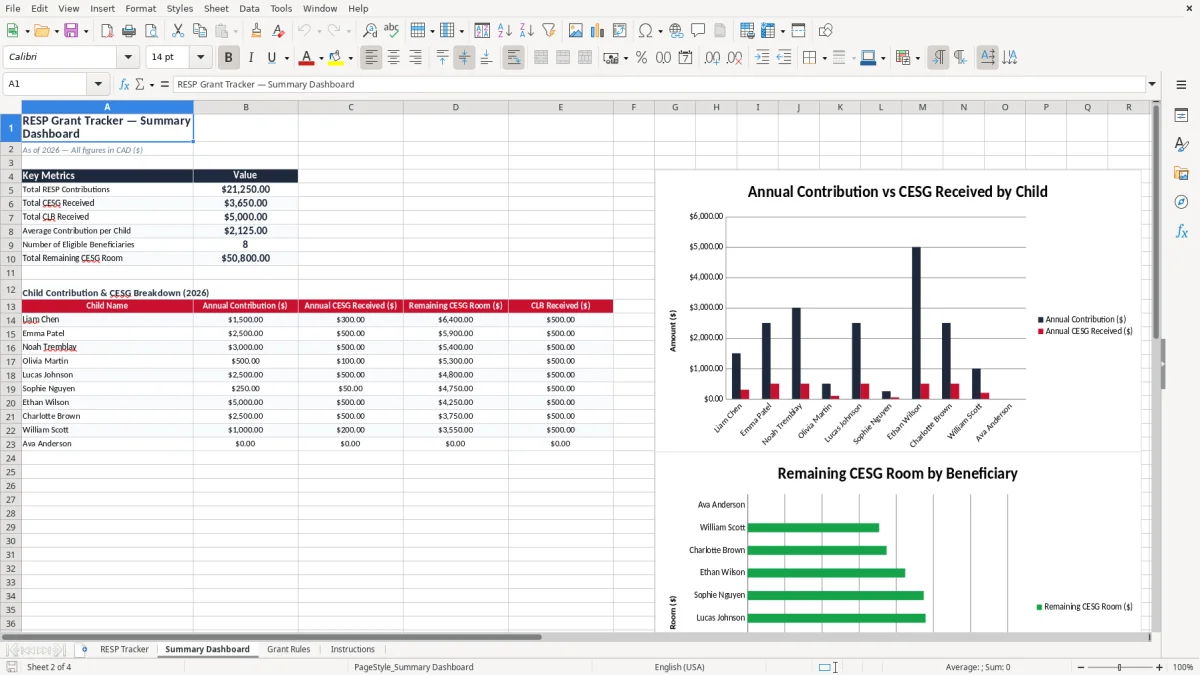This screenshot has height=675, width=1200.
Task: Toggle center horizontally alignment
Action: coord(393,58)
